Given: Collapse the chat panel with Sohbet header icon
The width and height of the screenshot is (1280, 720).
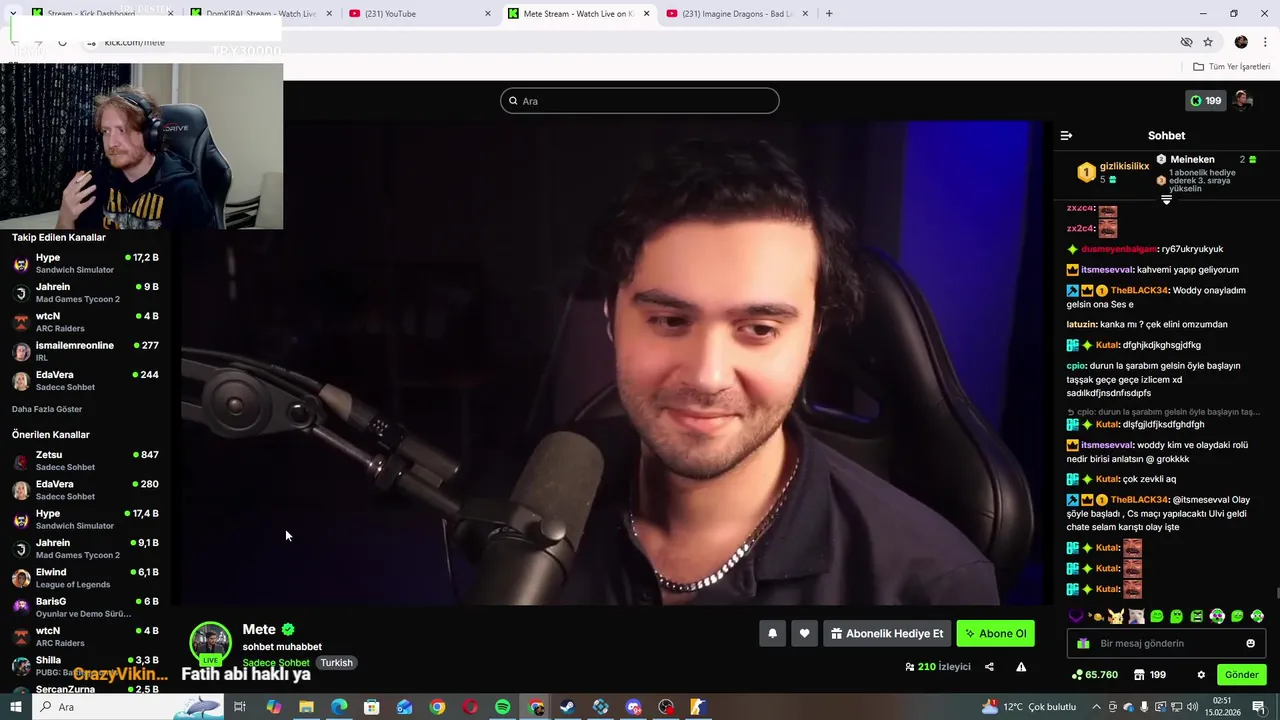Looking at the screenshot, I should point(1066,135).
